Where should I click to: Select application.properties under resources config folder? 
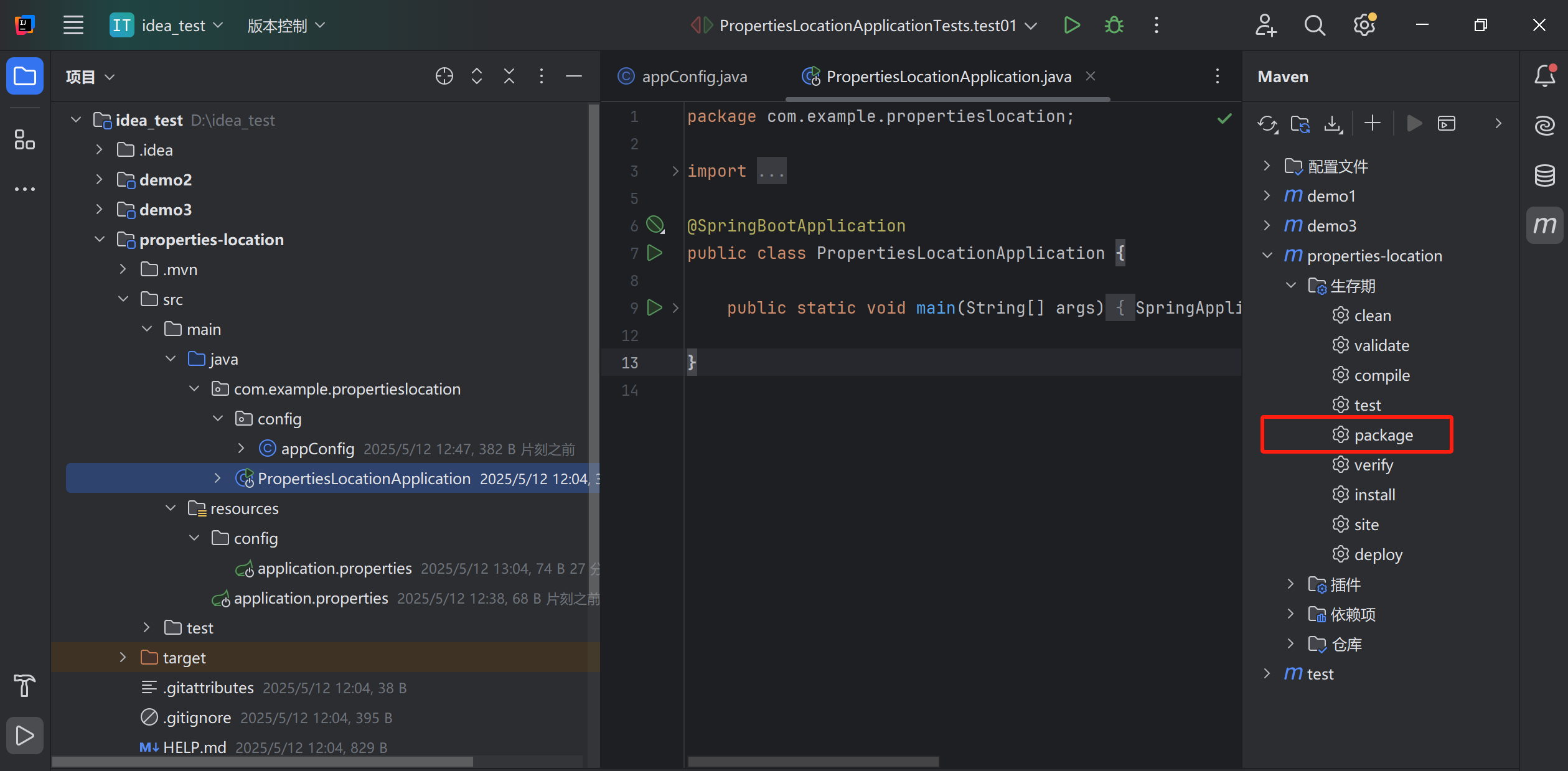pos(334,568)
